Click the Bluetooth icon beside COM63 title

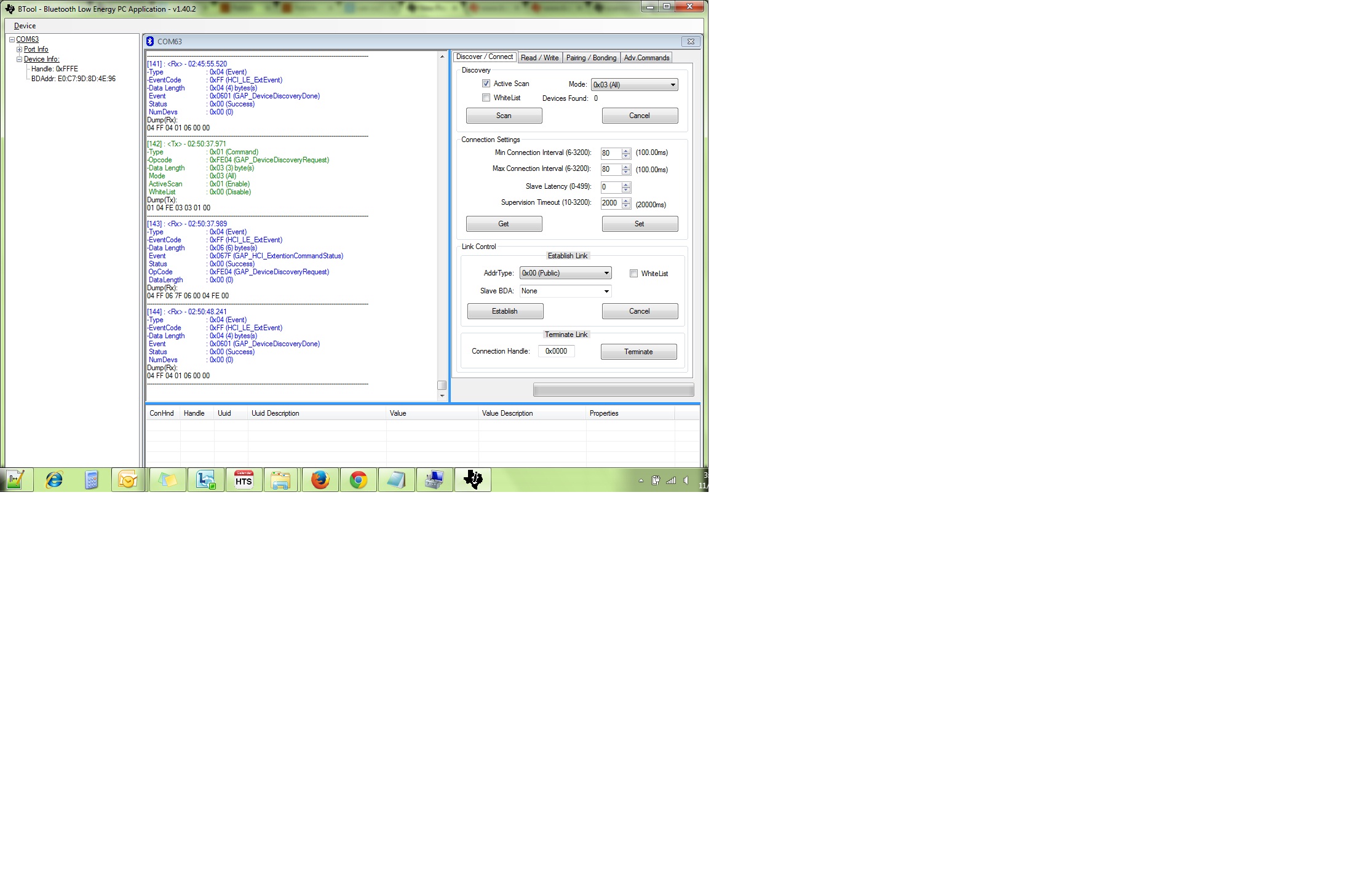[150, 41]
